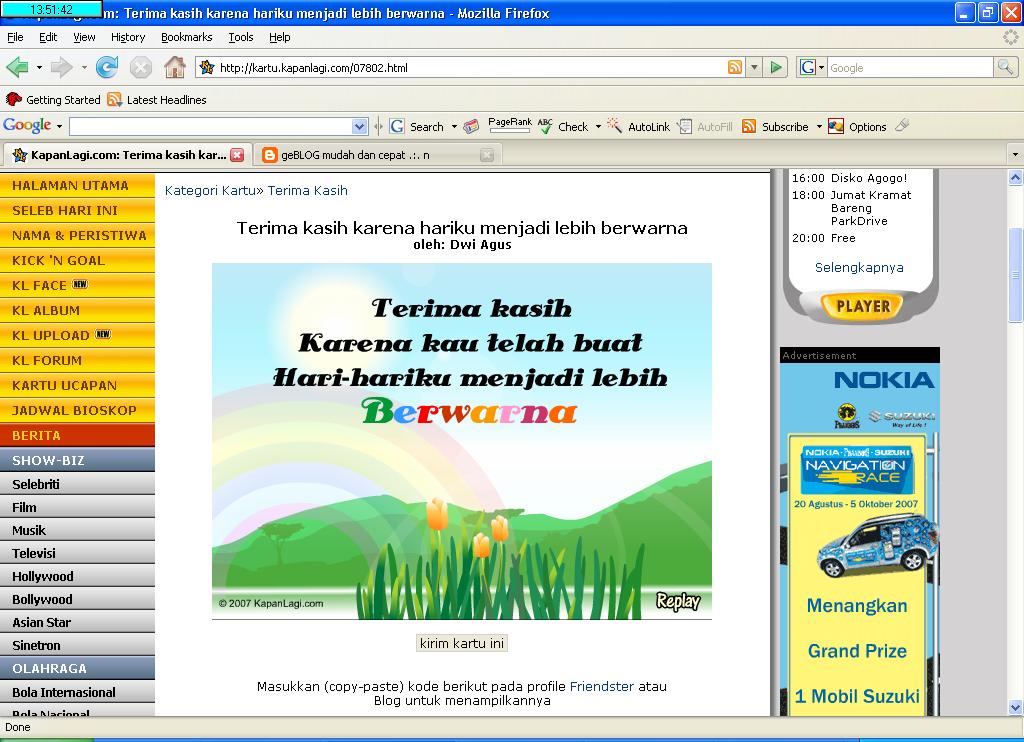Open the History menu
The height and width of the screenshot is (742, 1024).
point(128,37)
